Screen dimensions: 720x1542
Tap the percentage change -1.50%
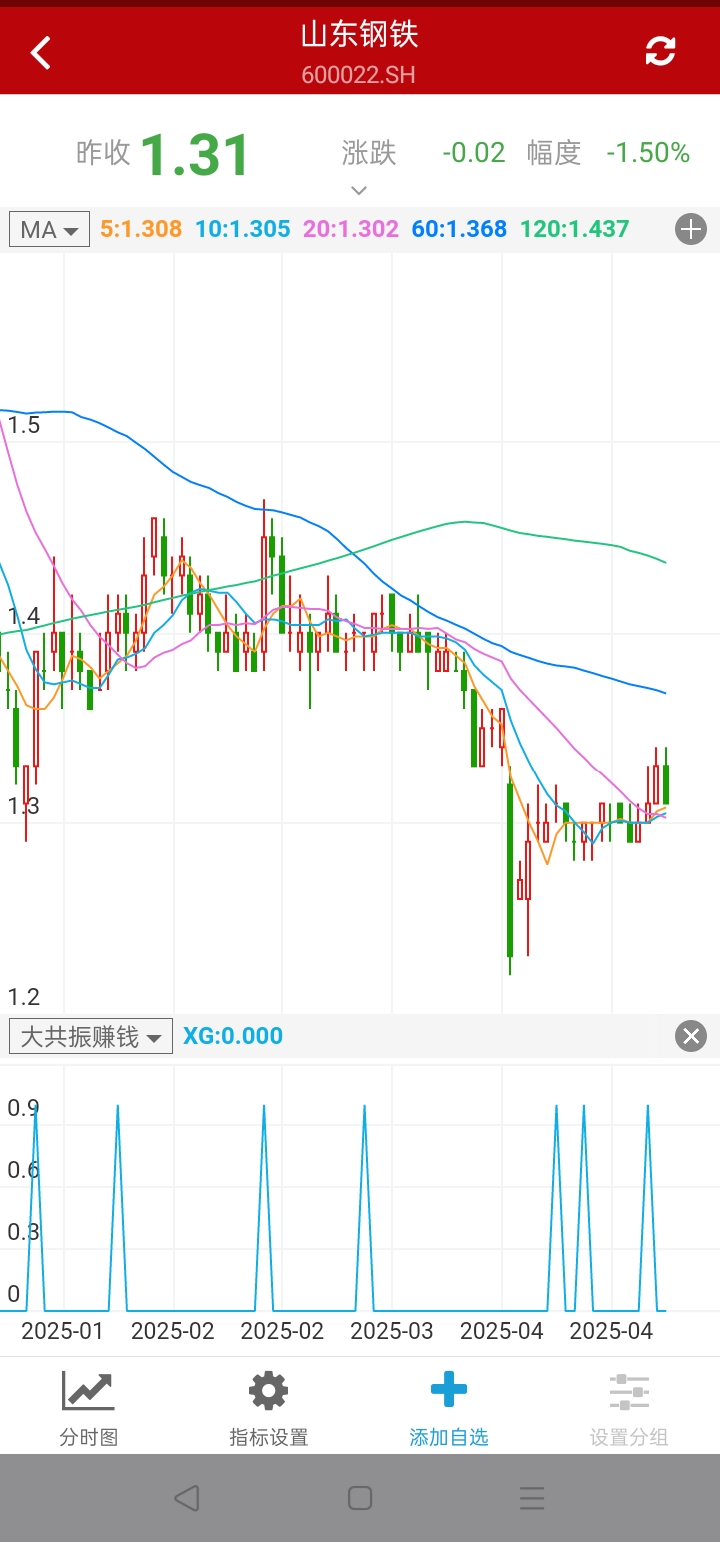pos(648,153)
